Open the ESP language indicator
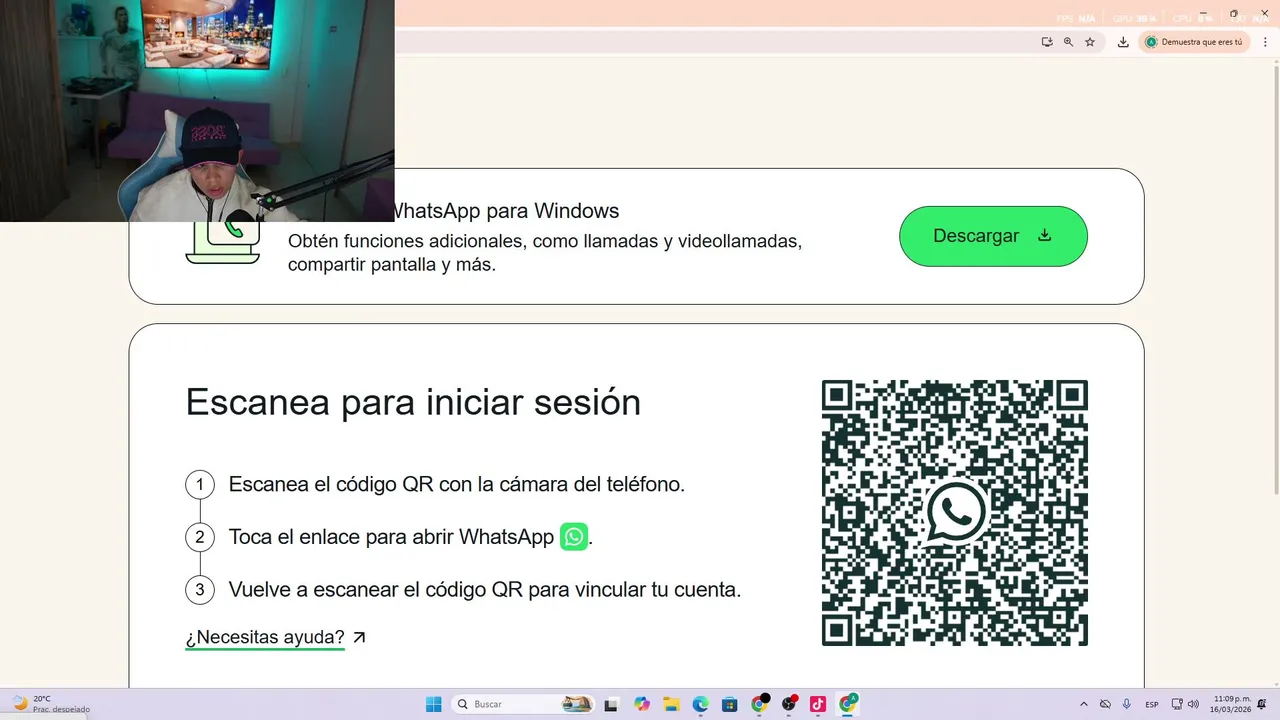Screen dimensions: 1280x720 click(x=1152, y=704)
